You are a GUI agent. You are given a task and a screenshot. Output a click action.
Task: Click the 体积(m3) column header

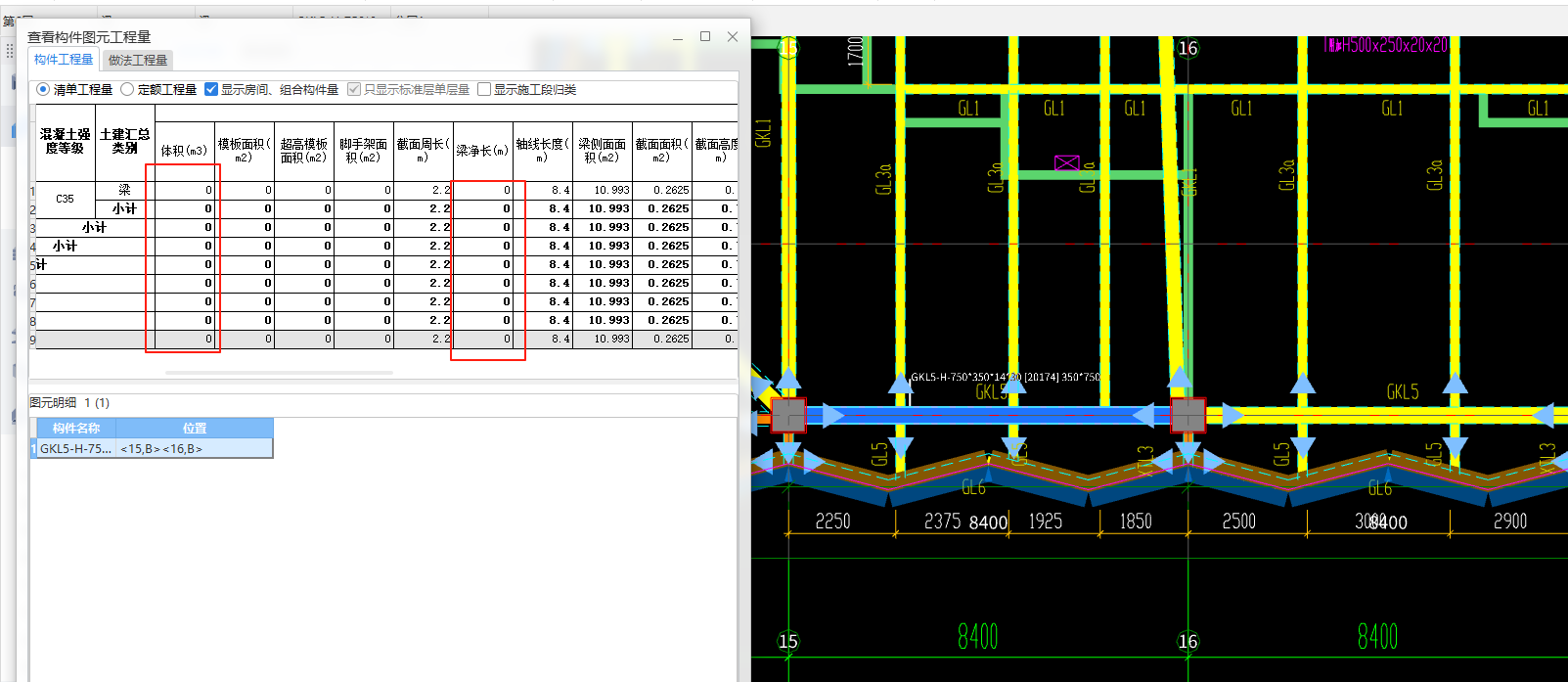(184, 151)
